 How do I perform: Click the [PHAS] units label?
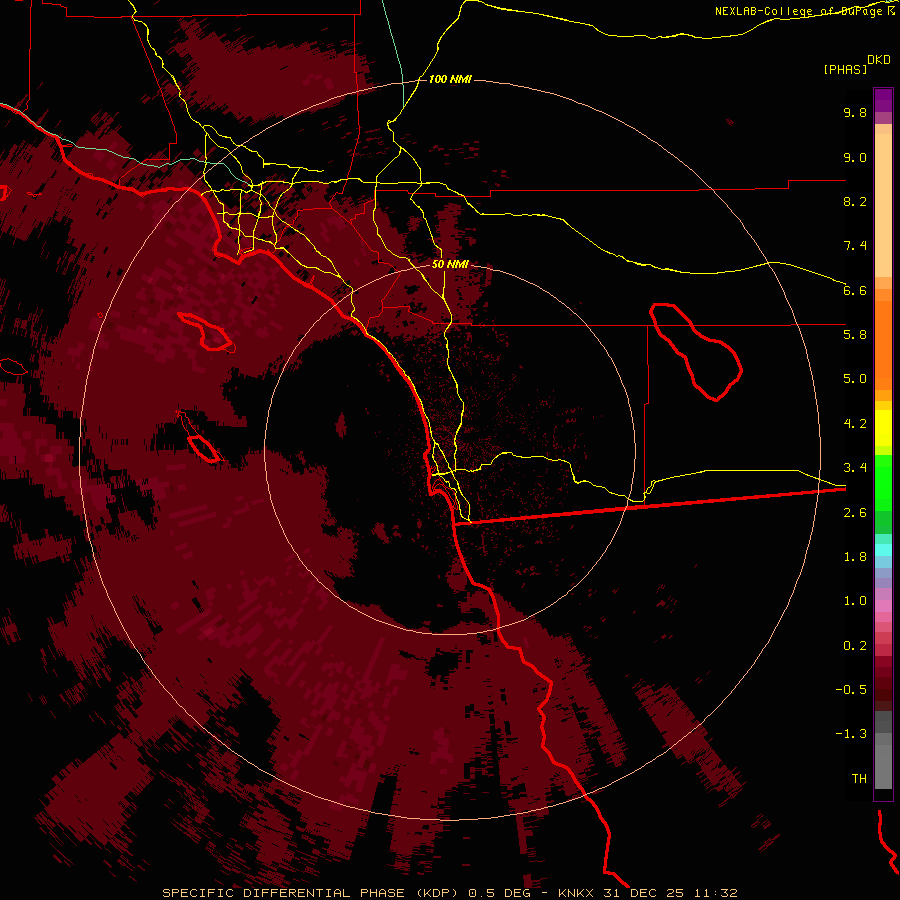click(845, 69)
